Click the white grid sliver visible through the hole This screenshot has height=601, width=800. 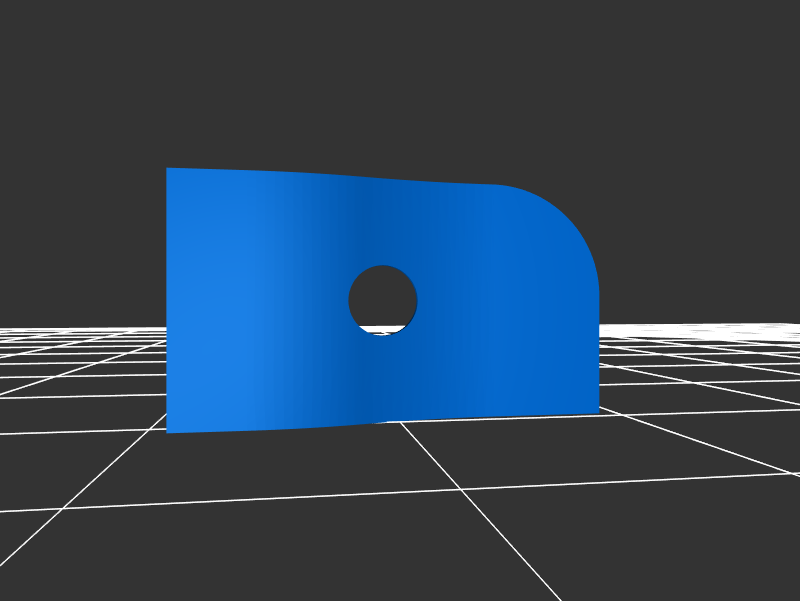pyautogui.click(x=383, y=329)
